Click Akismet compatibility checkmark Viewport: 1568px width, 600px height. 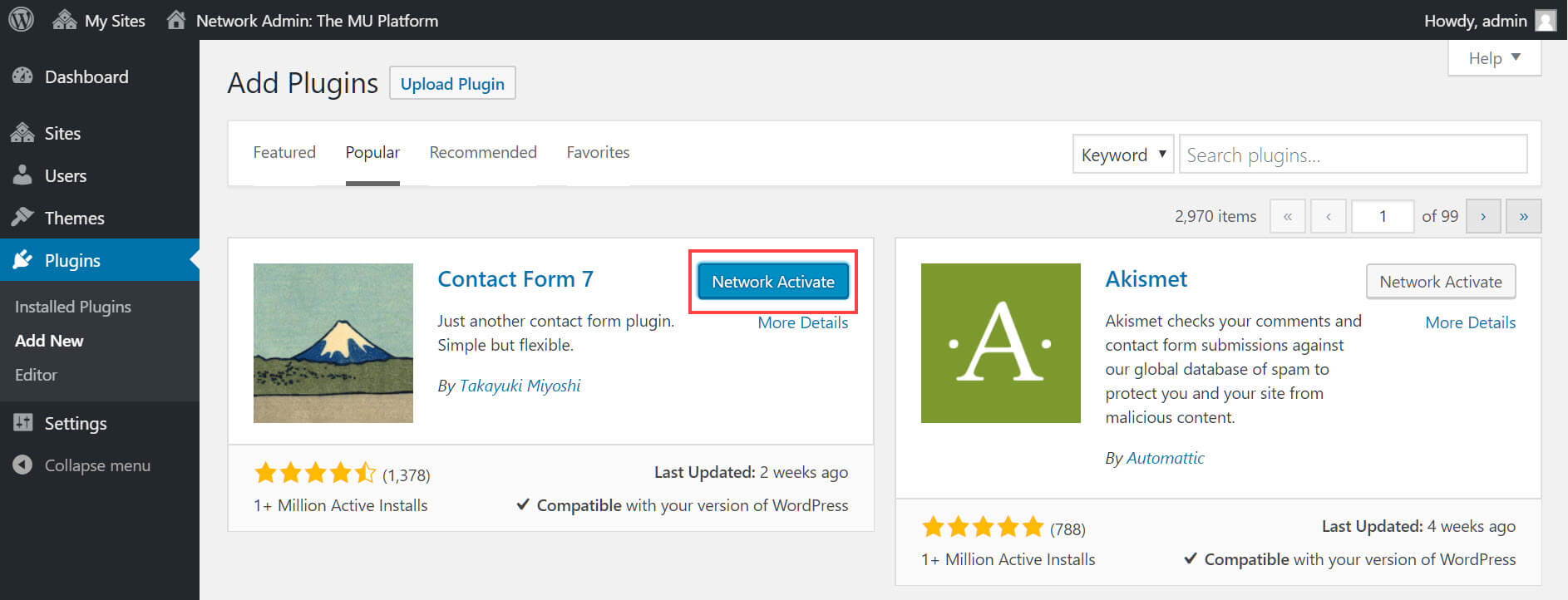pos(1191,558)
